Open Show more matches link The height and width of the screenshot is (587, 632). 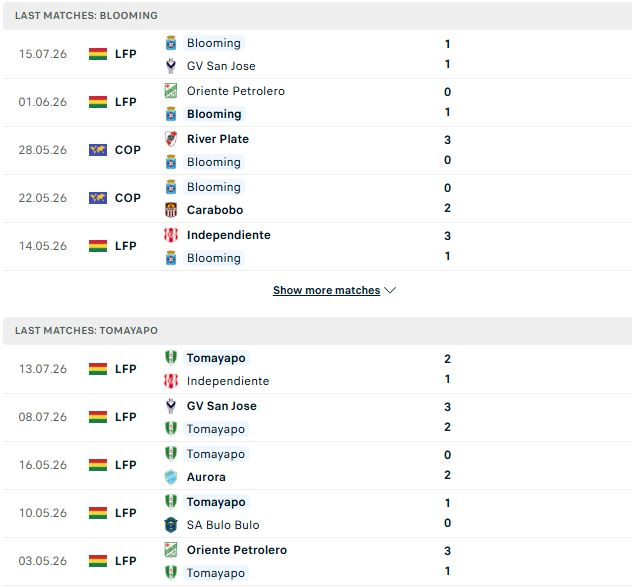coord(326,290)
